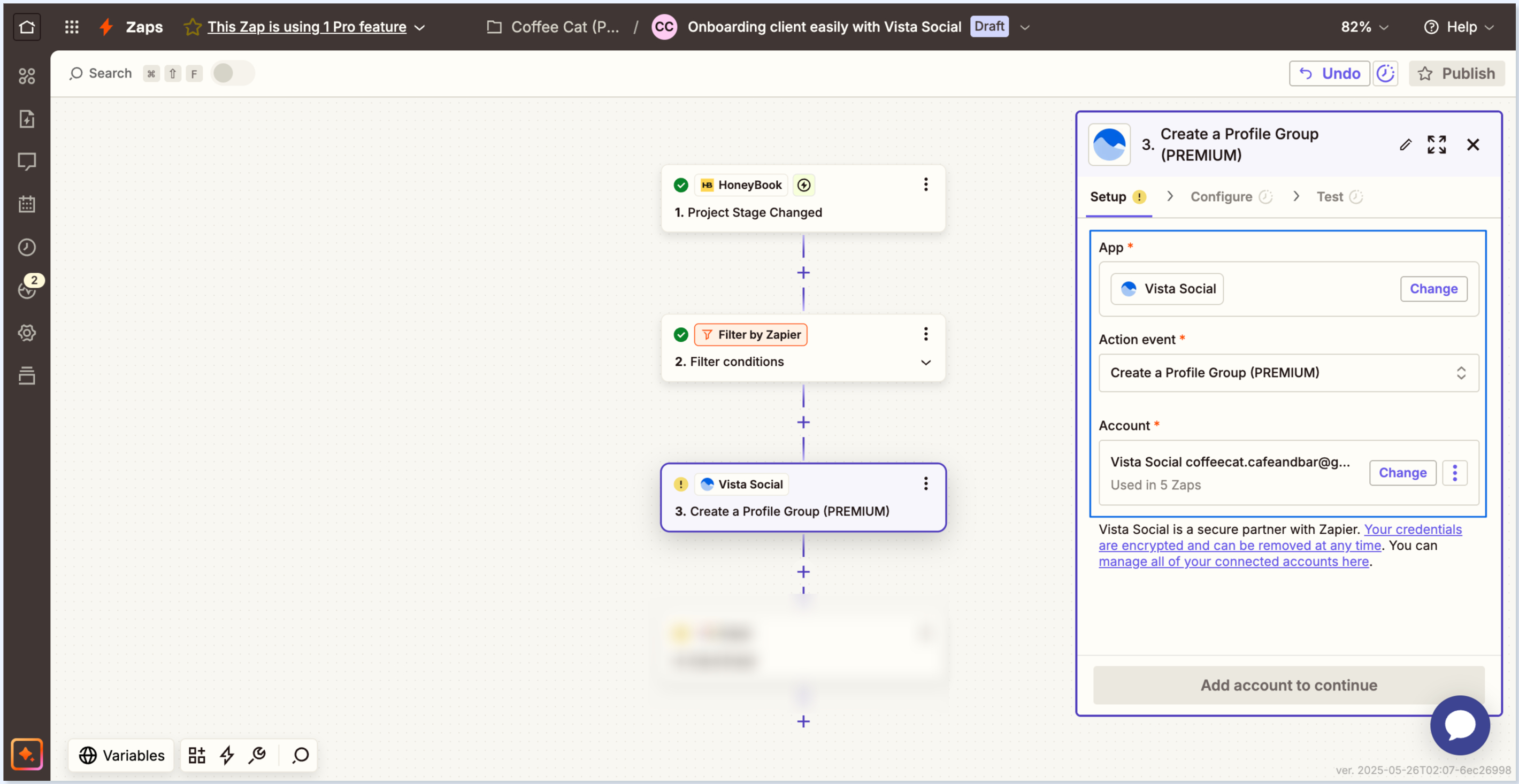The image size is (1519, 784).
Task: Open the apps grid menu
Action: 71,27
